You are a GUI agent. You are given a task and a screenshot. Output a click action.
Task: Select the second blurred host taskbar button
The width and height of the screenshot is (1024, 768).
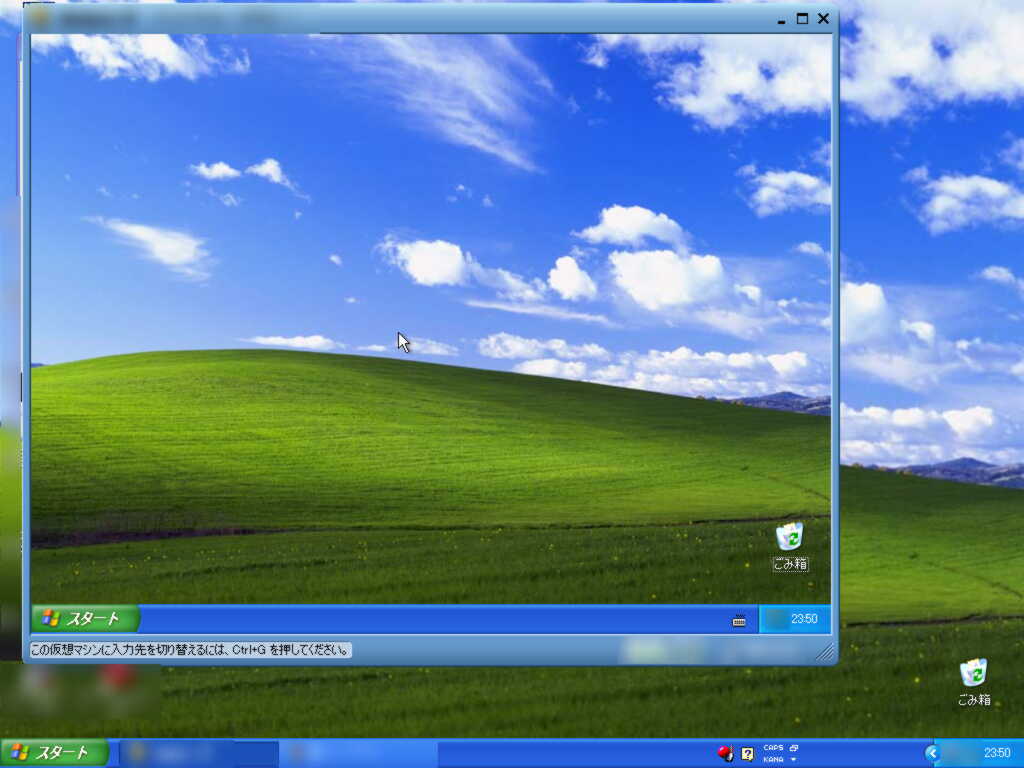(358, 753)
